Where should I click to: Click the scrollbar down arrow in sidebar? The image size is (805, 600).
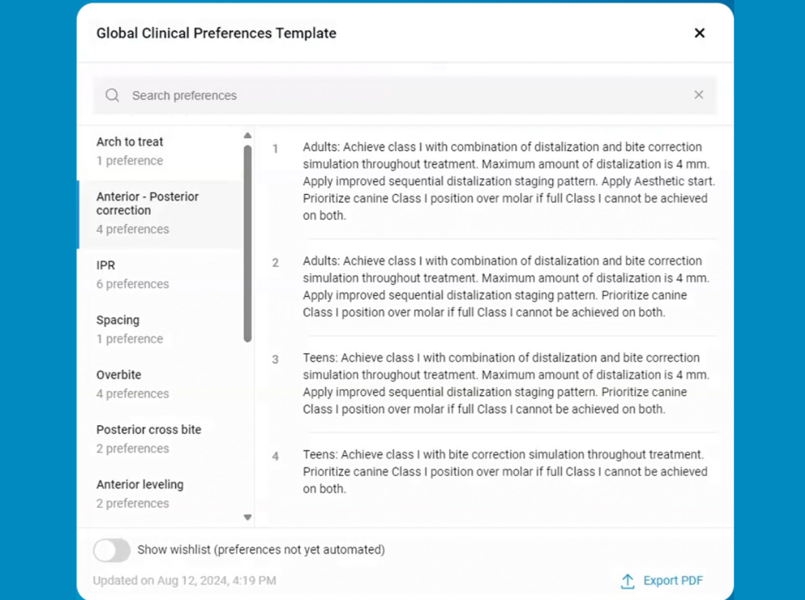[x=248, y=517]
